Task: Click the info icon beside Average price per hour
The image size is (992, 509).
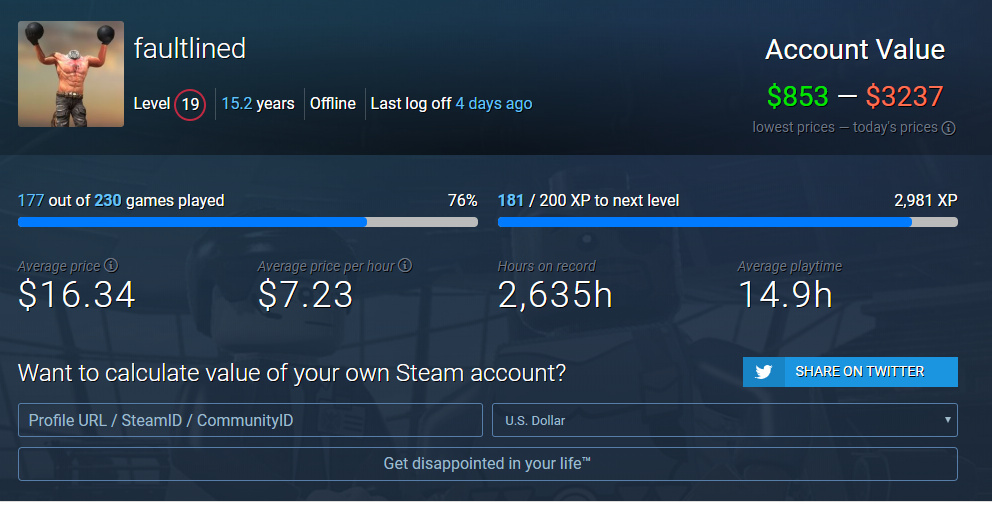Action: (x=406, y=266)
